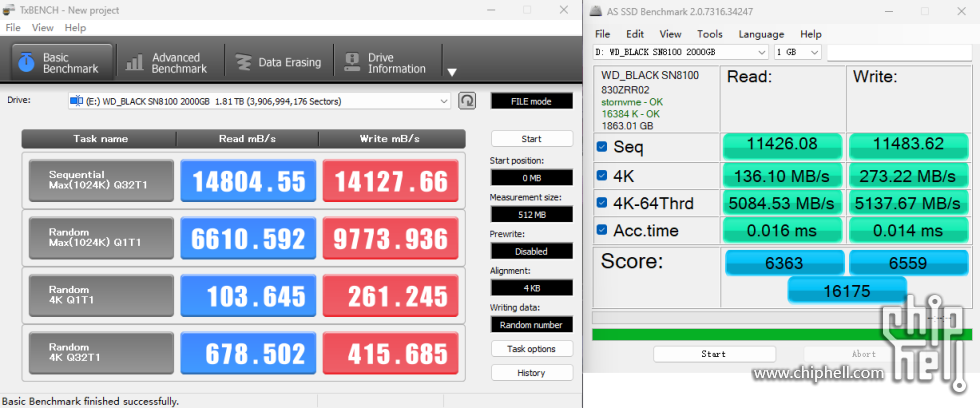Click the Alignment 4 KB field

(531, 288)
